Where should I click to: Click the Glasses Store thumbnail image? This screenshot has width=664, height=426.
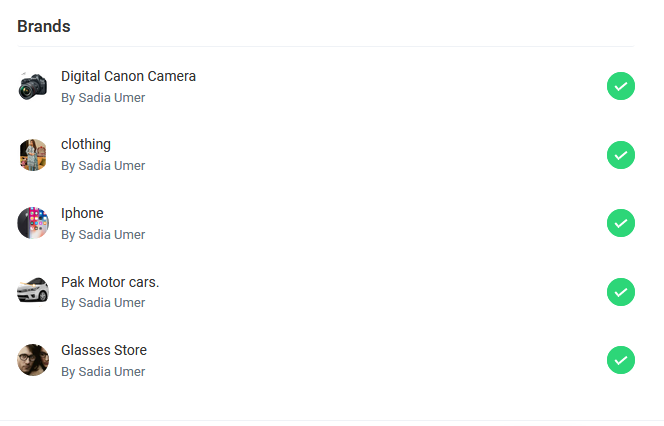(33, 360)
